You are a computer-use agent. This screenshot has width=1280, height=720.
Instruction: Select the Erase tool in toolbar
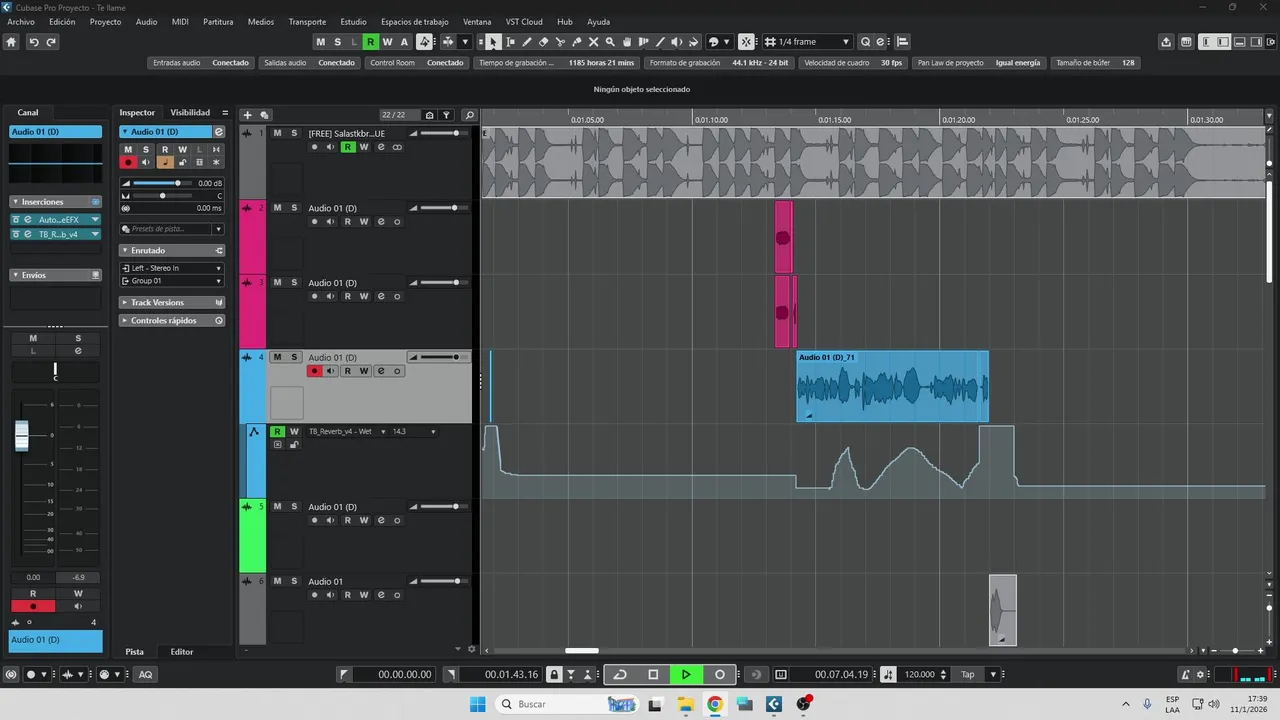point(543,42)
